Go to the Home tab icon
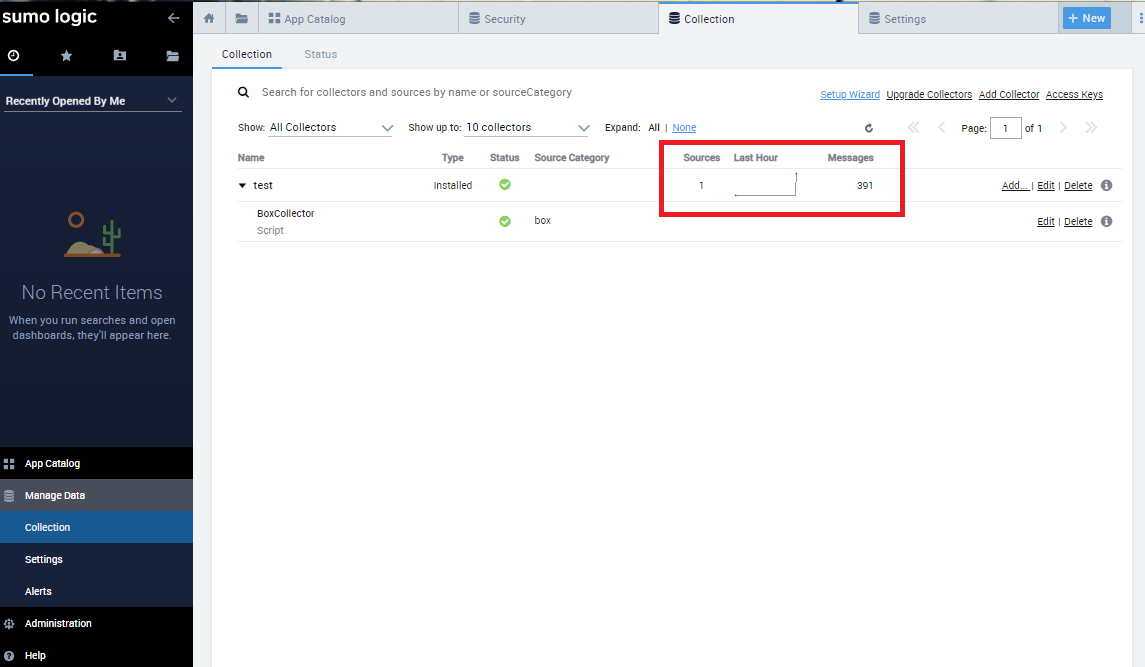The height and width of the screenshot is (667, 1145). 209,18
